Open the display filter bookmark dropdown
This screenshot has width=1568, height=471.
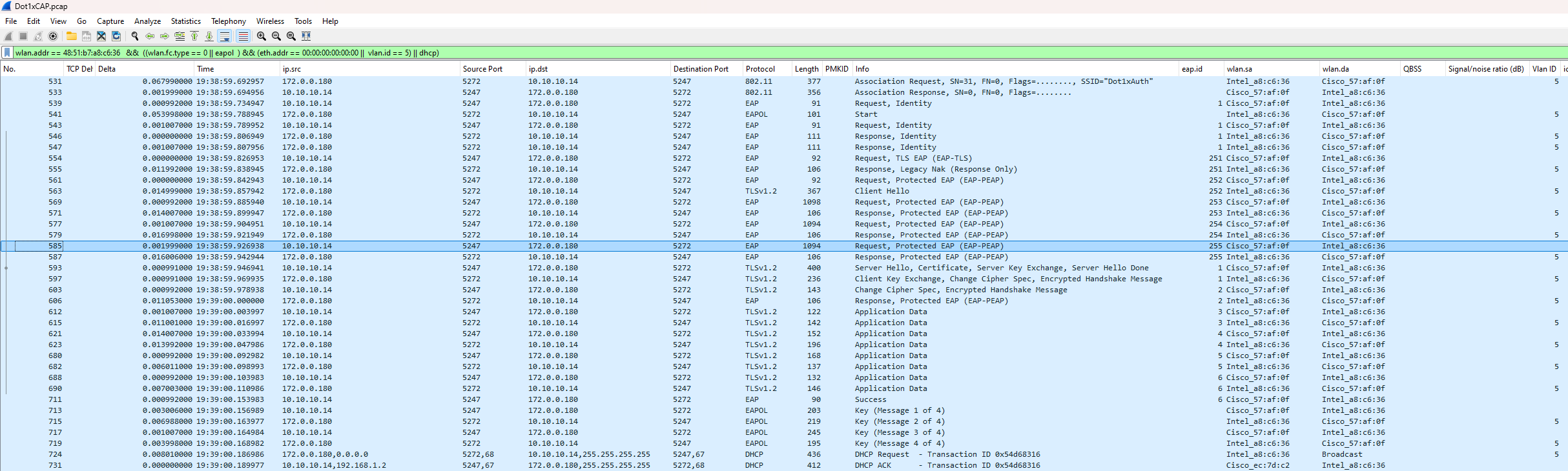click(x=7, y=53)
